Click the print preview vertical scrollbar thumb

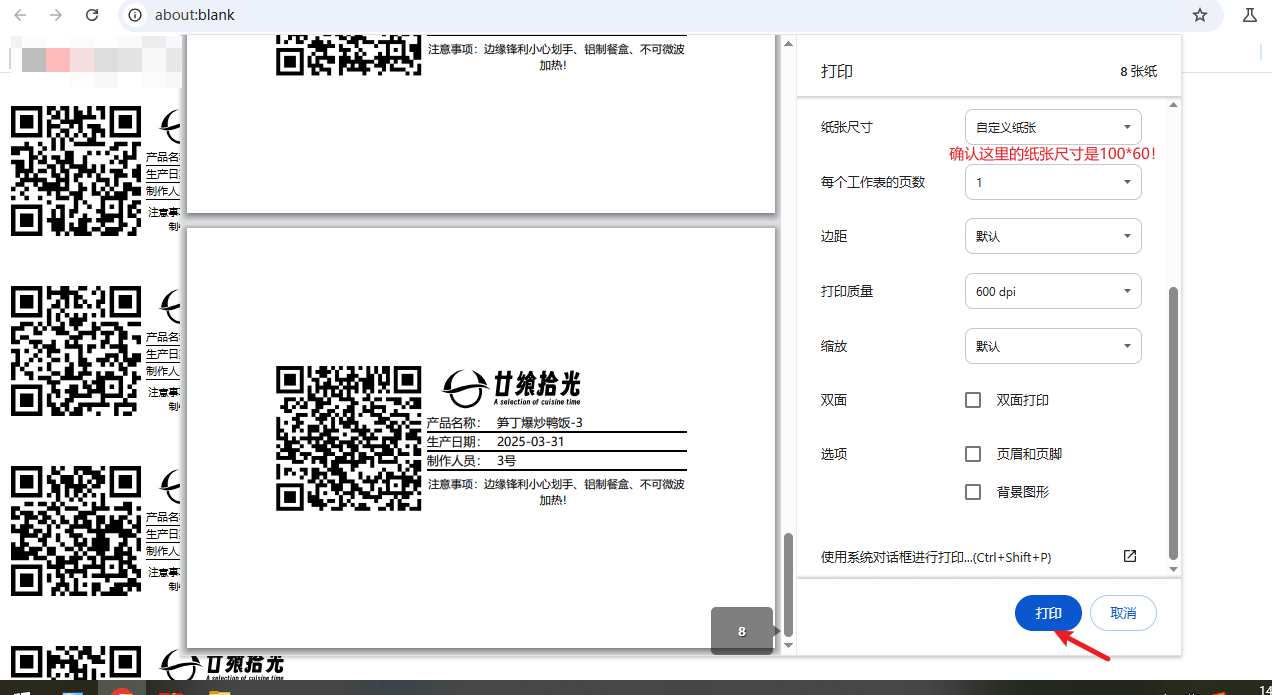tap(788, 585)
